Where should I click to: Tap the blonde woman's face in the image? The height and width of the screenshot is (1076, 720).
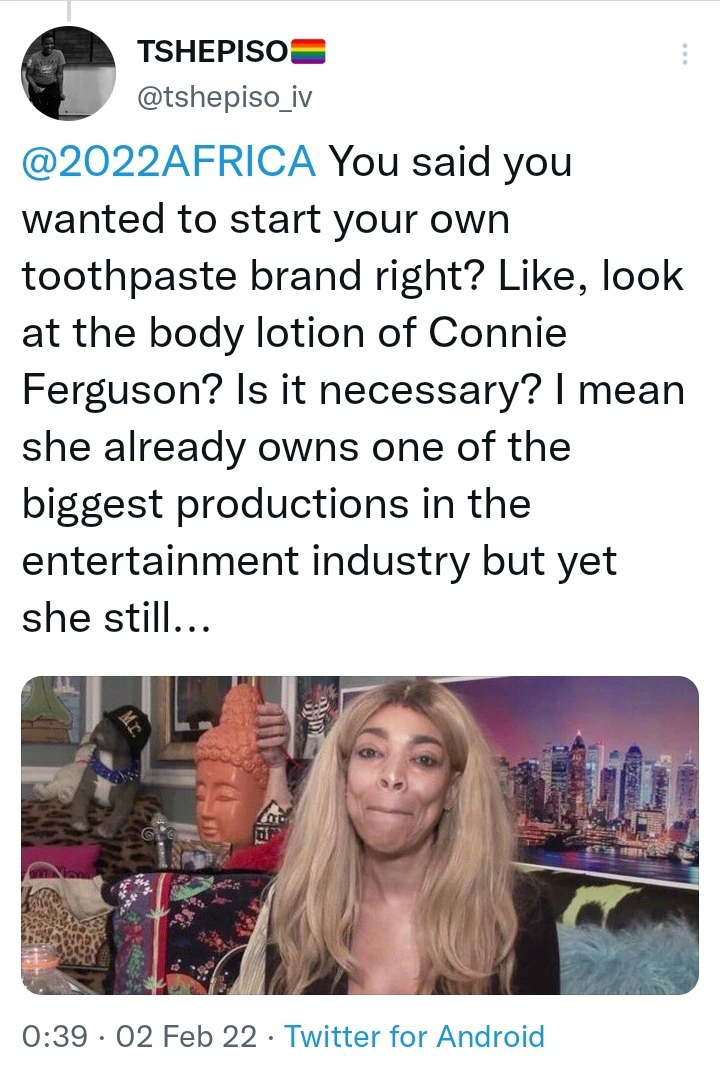(397, 779)
